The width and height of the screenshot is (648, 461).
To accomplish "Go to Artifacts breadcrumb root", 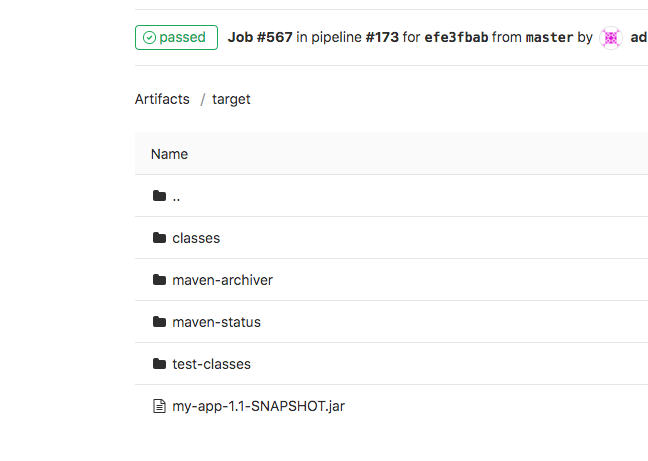I will 162,99.
